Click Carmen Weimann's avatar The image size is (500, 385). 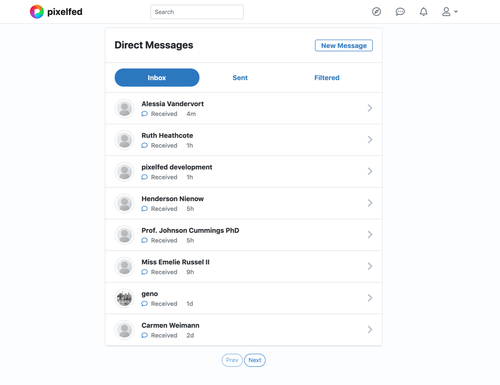click(124, 330)
